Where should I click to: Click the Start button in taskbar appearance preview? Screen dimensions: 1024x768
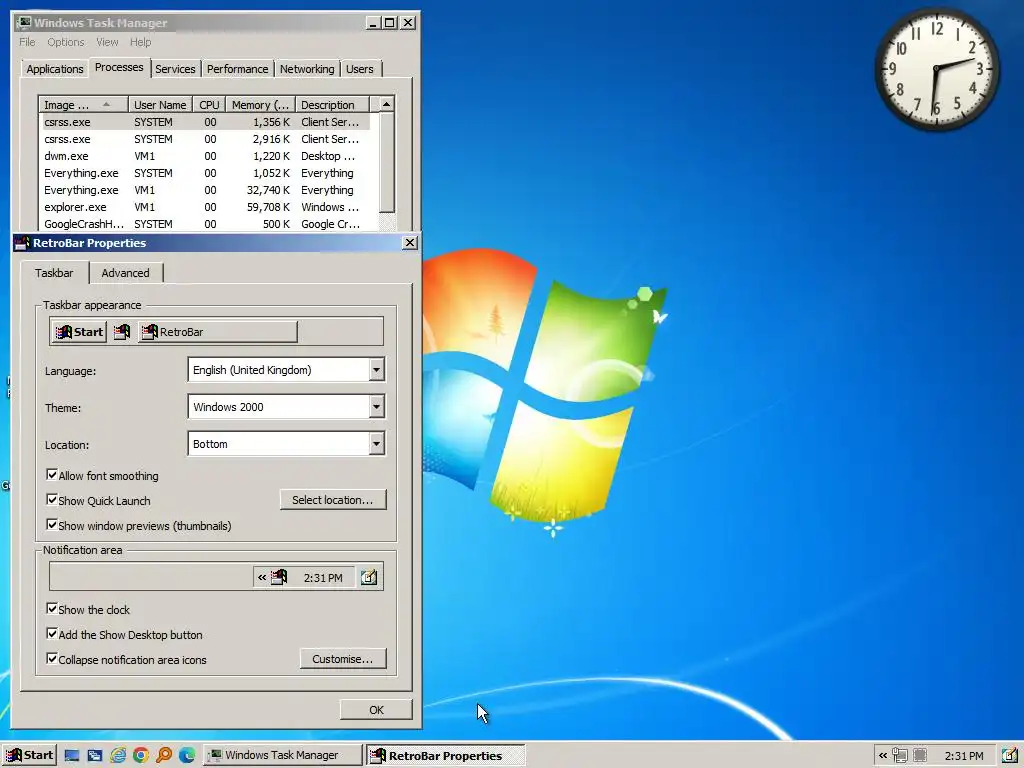click(x=79, y=332)
